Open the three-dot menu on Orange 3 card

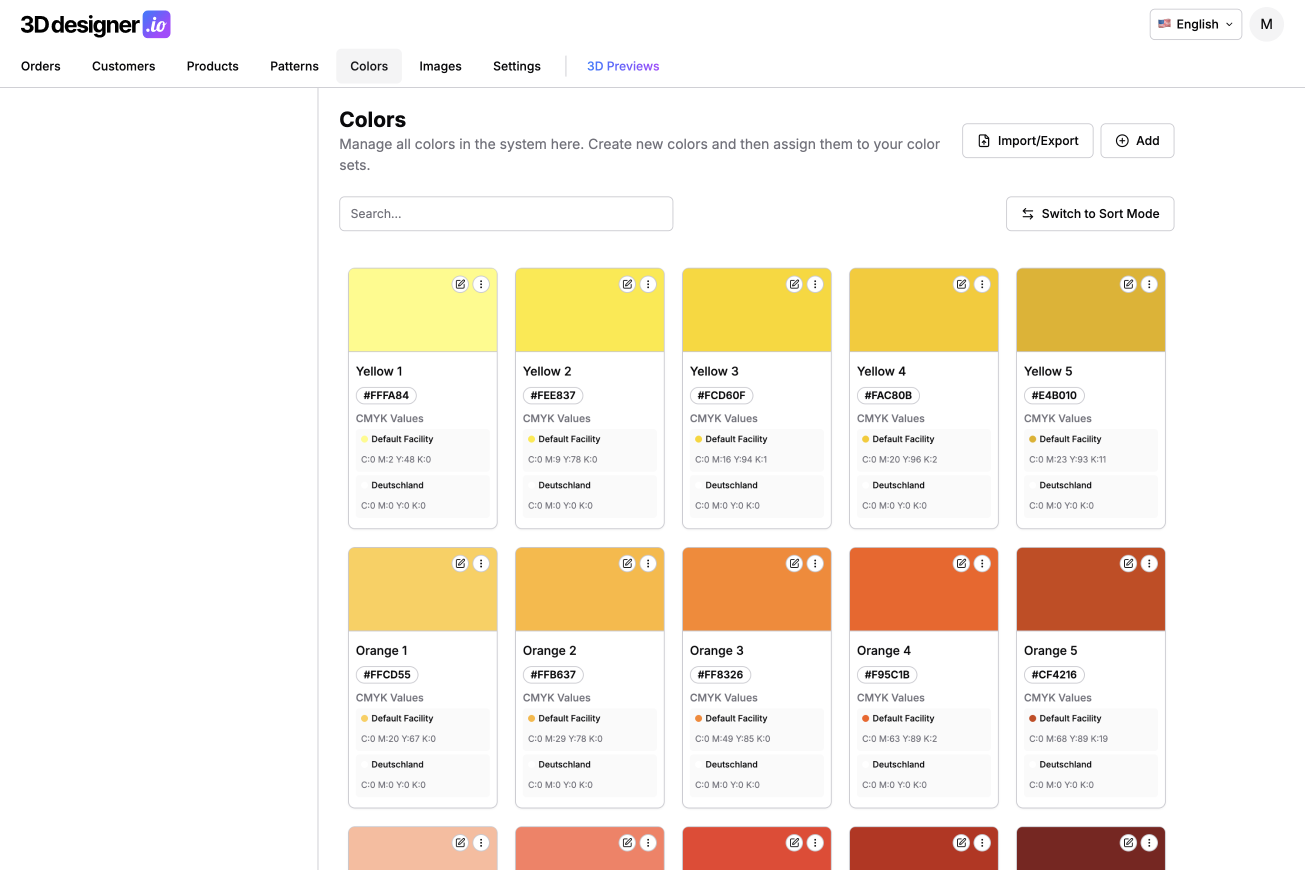(815, 563)
